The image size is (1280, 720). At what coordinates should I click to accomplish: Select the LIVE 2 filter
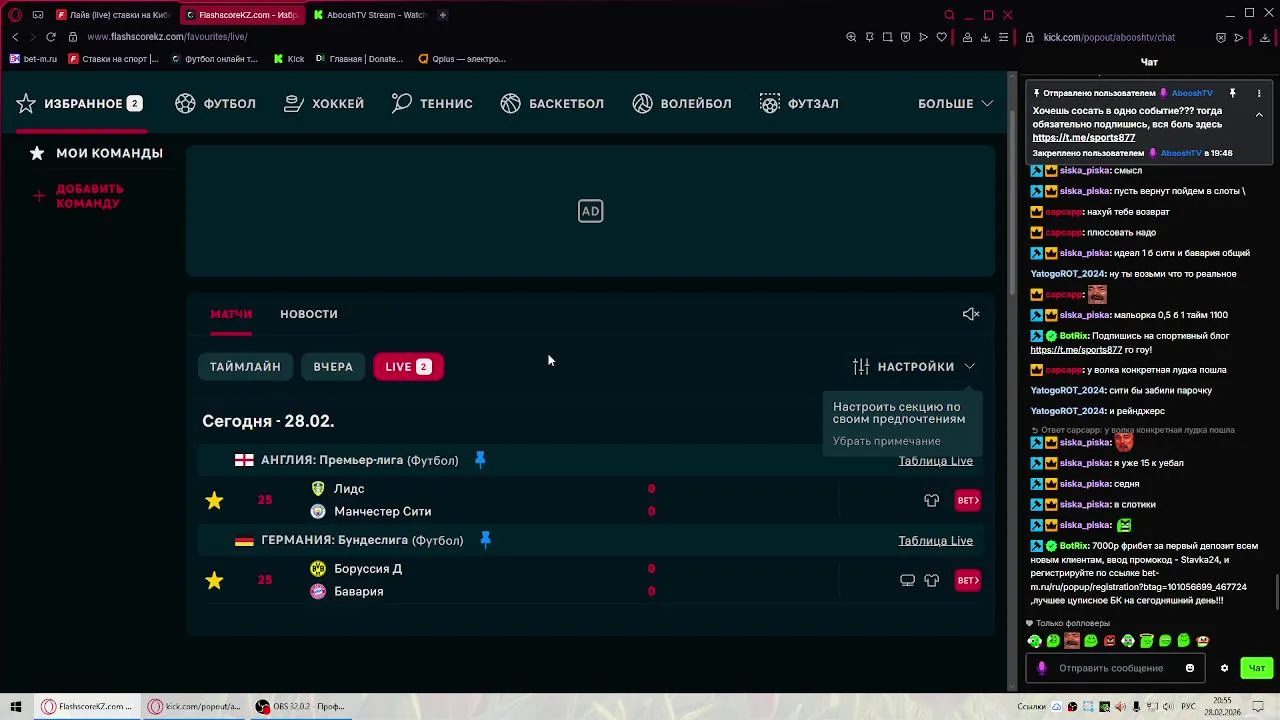[408, 367]
